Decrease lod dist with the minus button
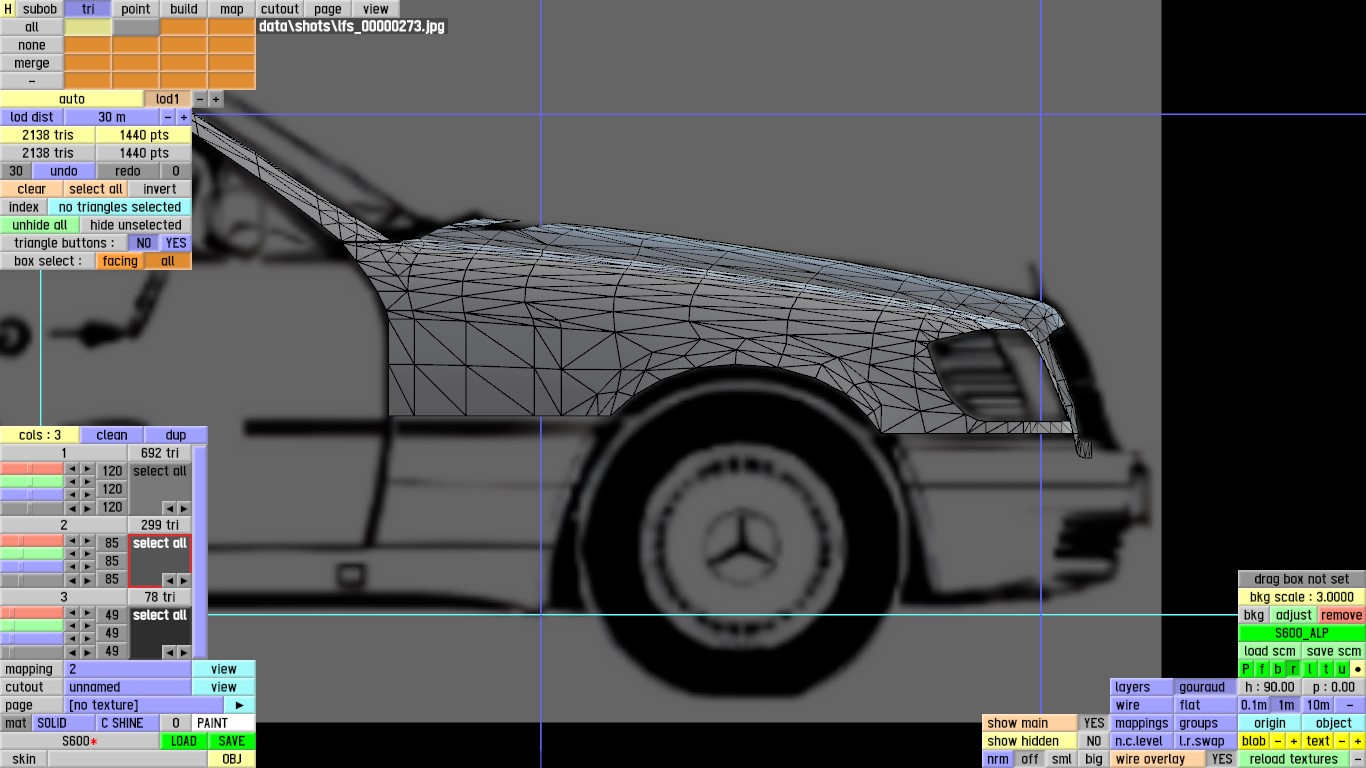Viewport: 1366px width, 768px height. pyautogui.click(x=168, y=117)
